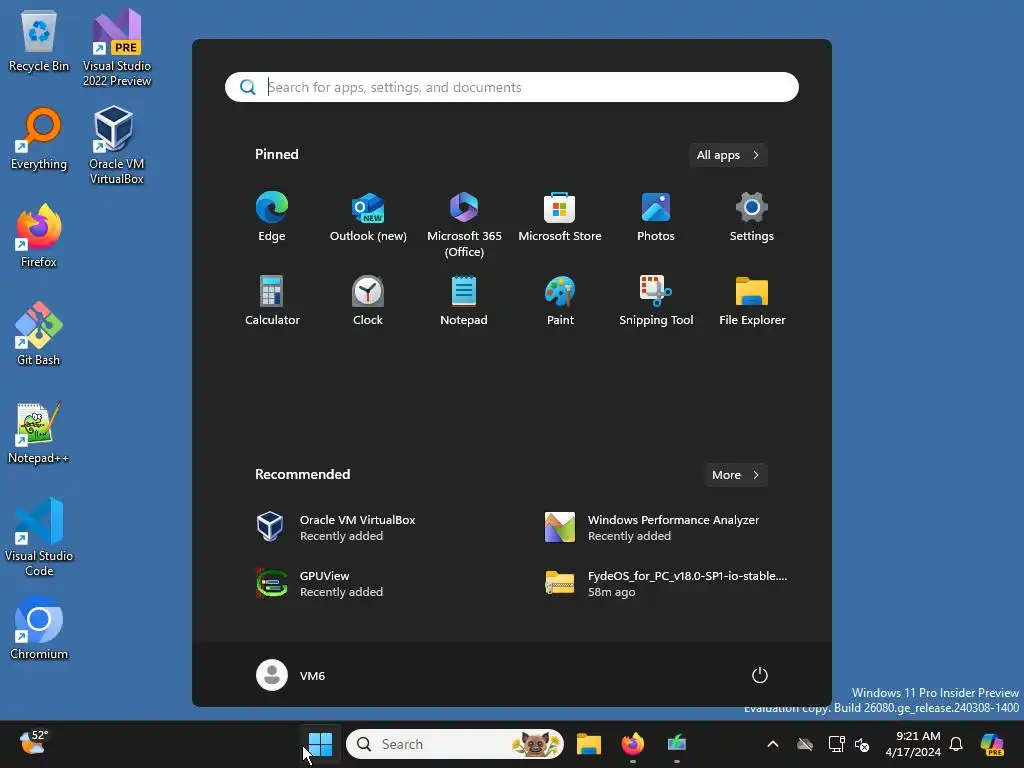Show hidden system tray icons
The height and width of the screenshot is (768, 1024).
pyautogui.click(x=773, y=744)
